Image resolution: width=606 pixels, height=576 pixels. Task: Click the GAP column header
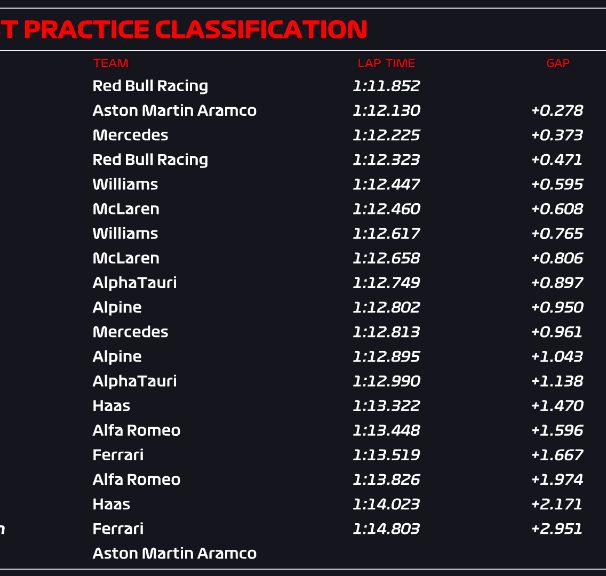pos(558,63)
